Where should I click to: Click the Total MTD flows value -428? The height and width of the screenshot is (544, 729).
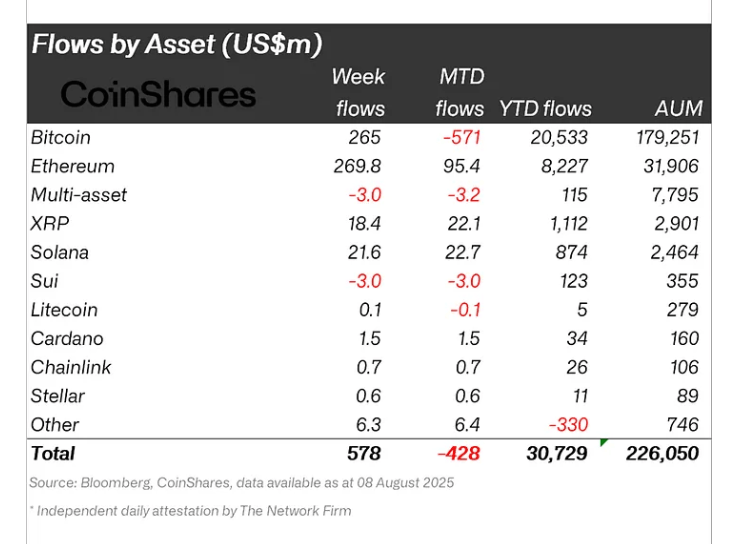pyautogui.click(x=459, y=453)
